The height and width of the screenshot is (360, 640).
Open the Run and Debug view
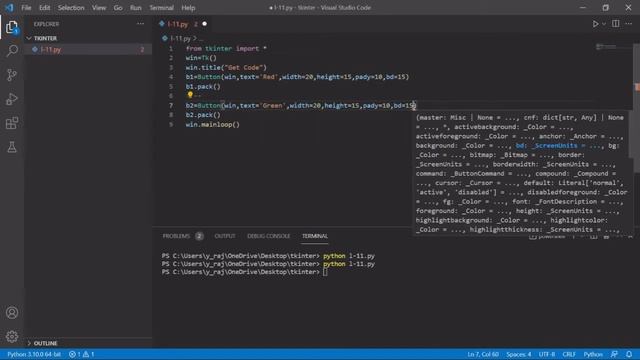(x=12, y=99)
